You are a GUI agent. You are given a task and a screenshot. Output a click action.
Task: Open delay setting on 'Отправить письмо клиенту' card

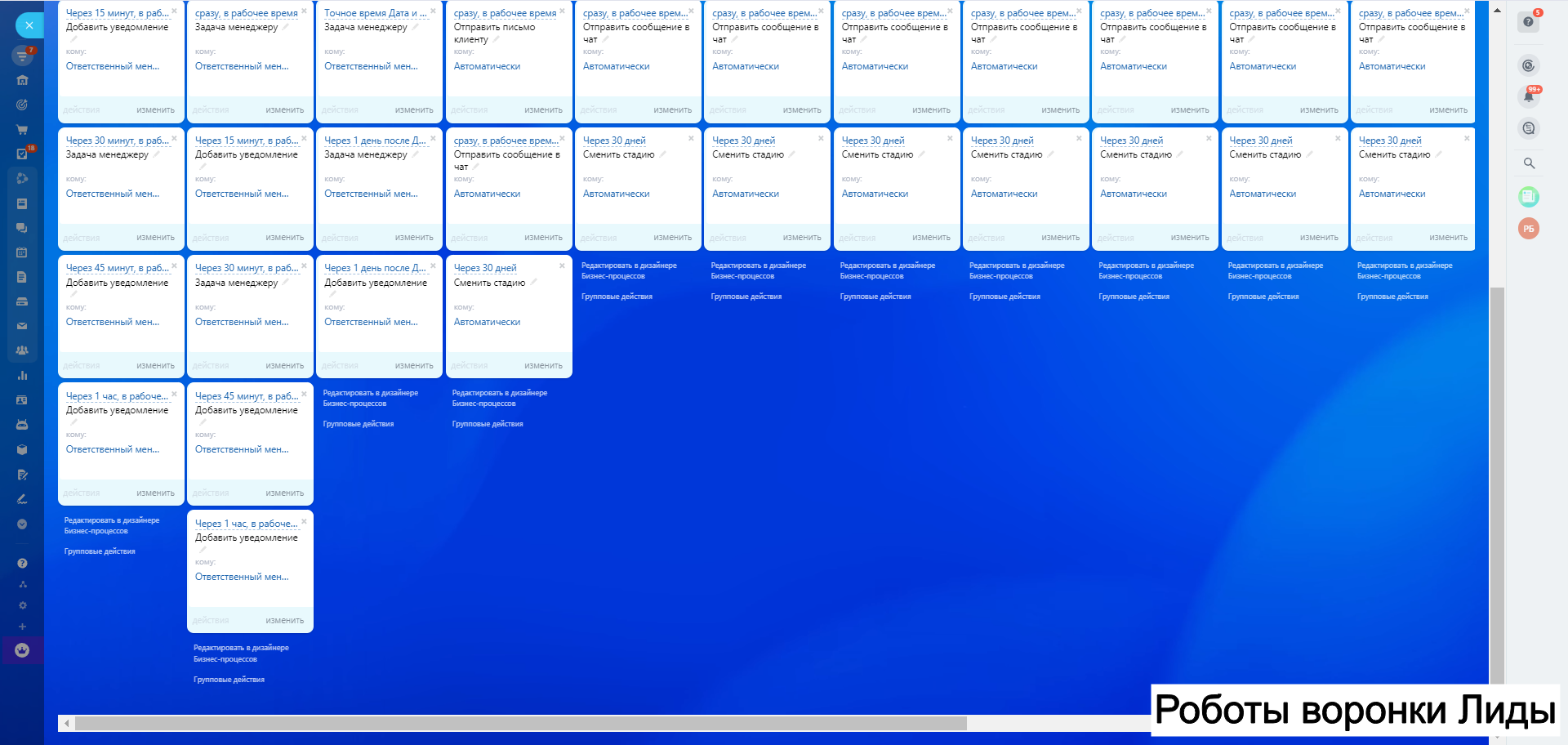tap(505, 13)
